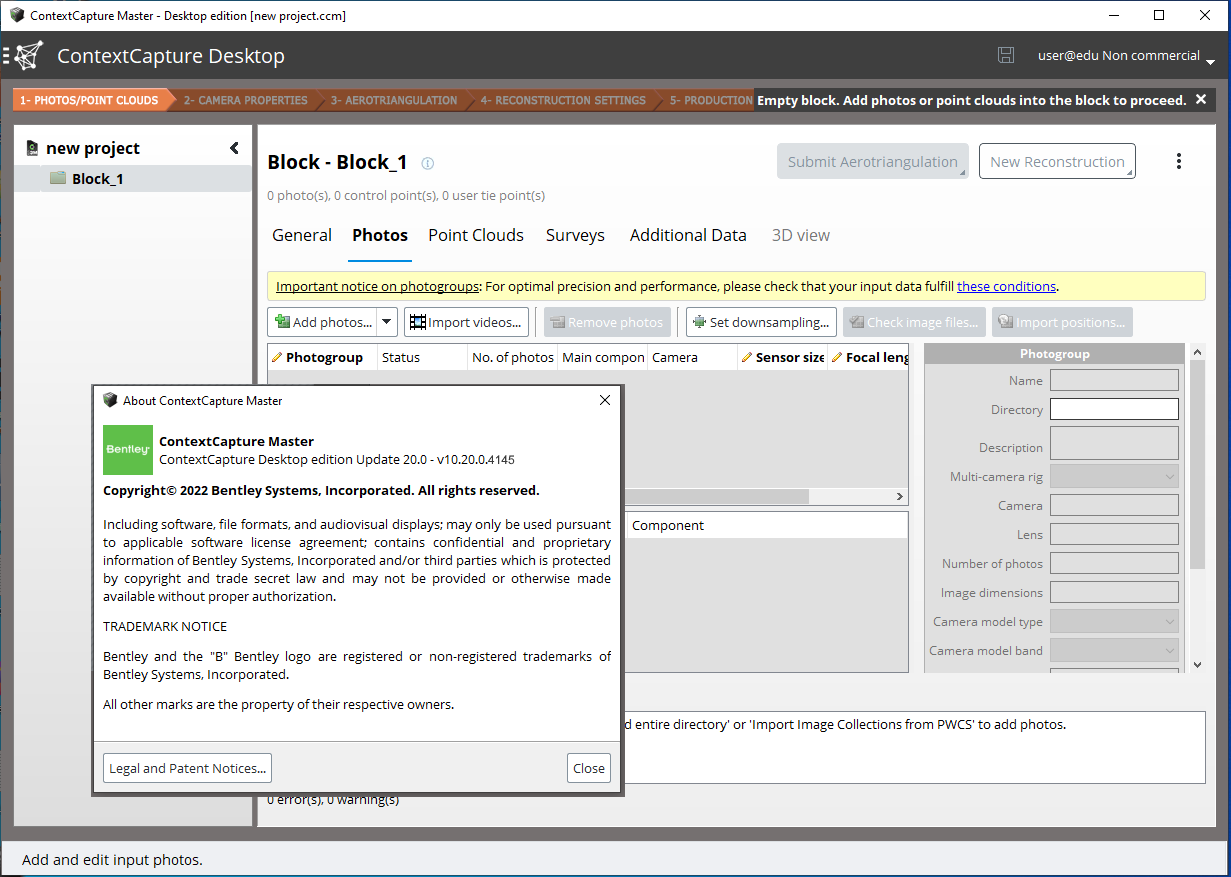Collapse the project tree panel arrow

234,148
